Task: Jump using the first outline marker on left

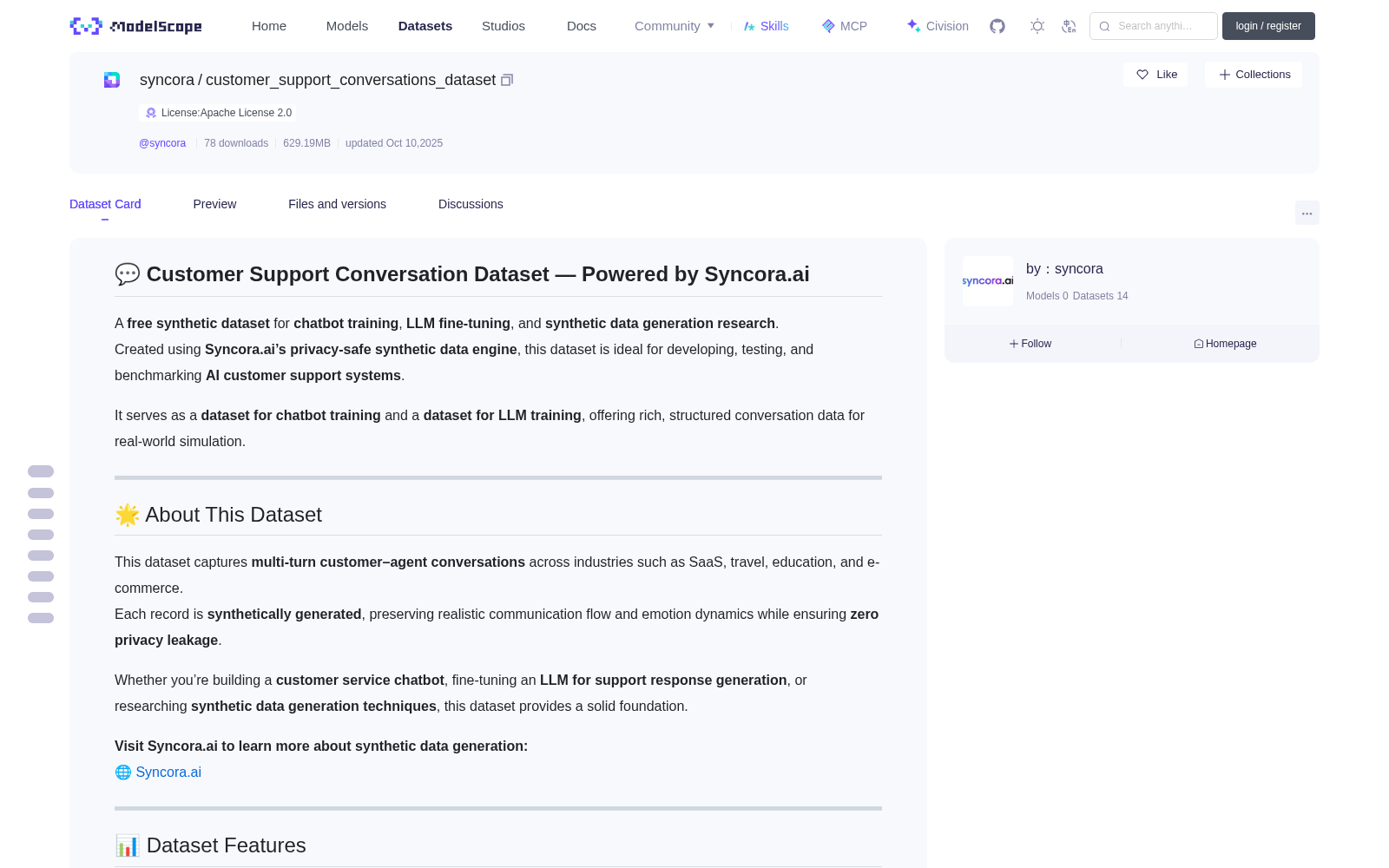Action: (x=41, y=471)
